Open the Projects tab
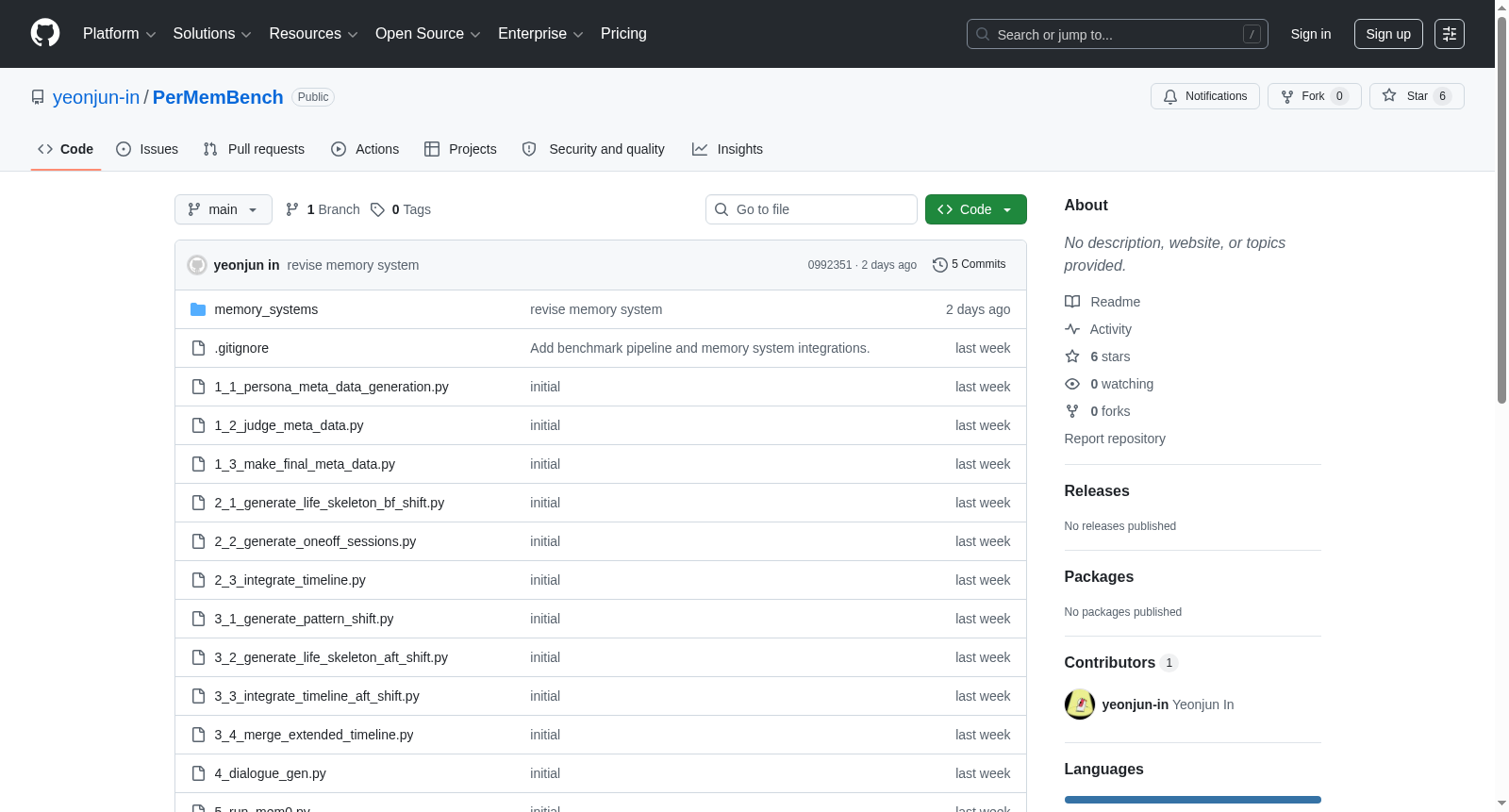The image size is (1509, 812). pos(460,149)
